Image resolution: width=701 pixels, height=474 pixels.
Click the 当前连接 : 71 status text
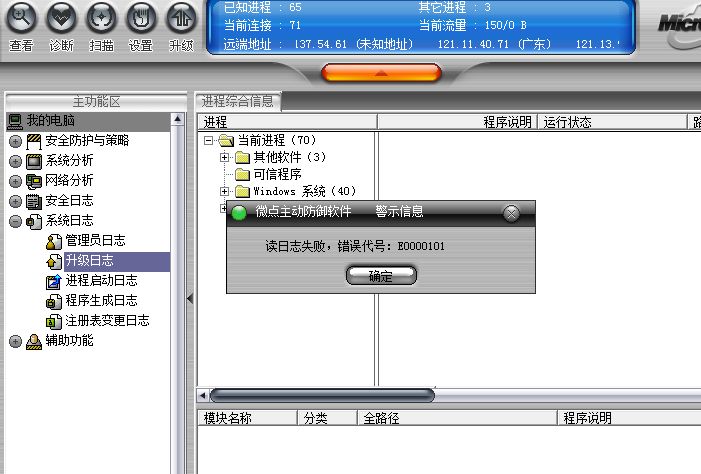262,25
